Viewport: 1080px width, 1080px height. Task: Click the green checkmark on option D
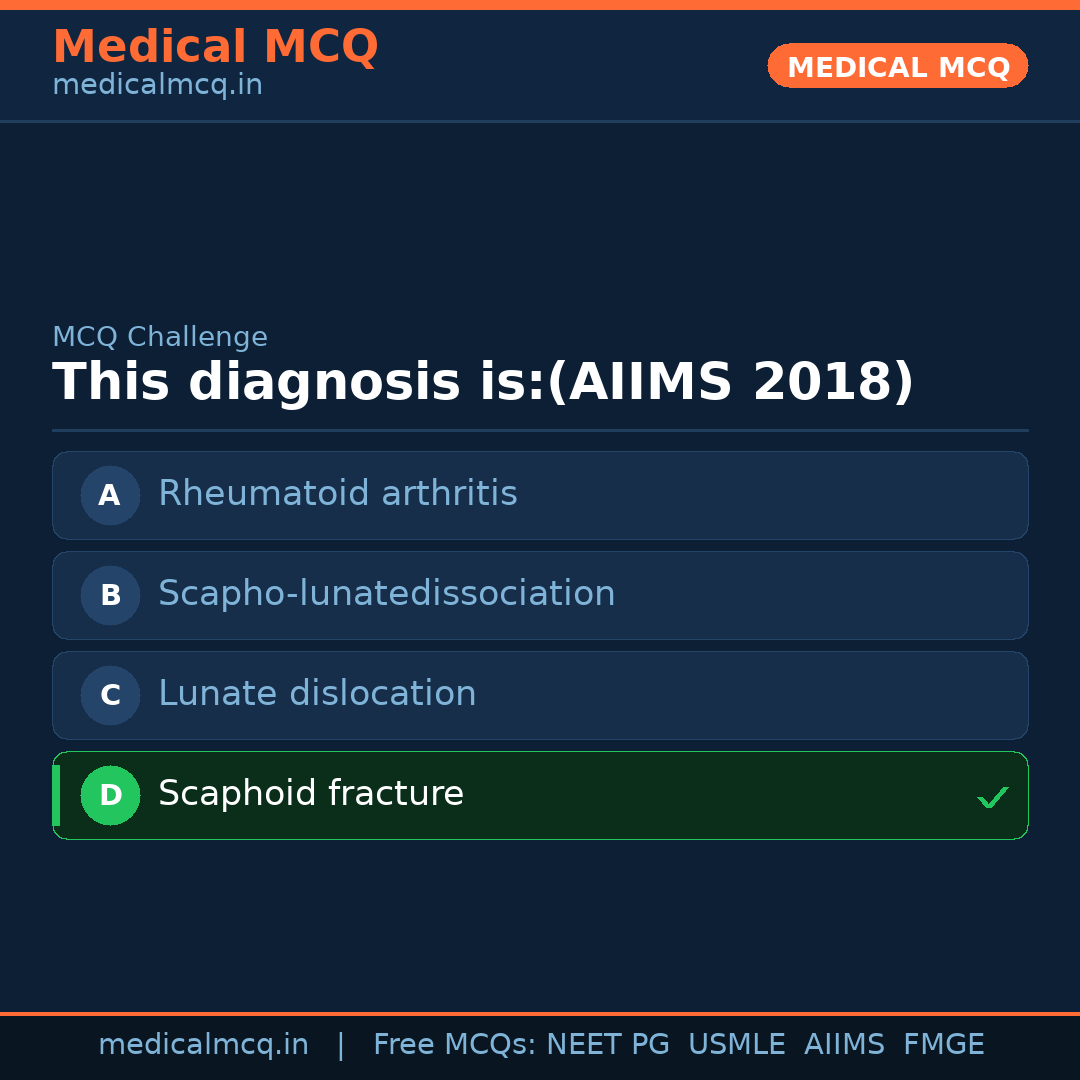(993, 797)
